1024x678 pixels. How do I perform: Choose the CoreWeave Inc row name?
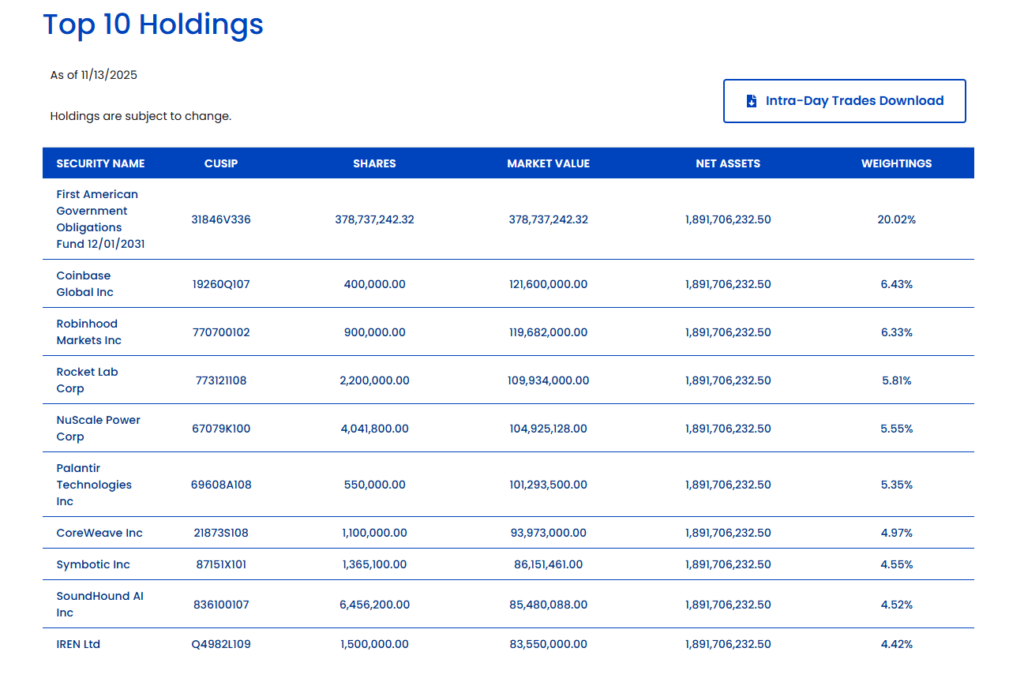(99, 533)
